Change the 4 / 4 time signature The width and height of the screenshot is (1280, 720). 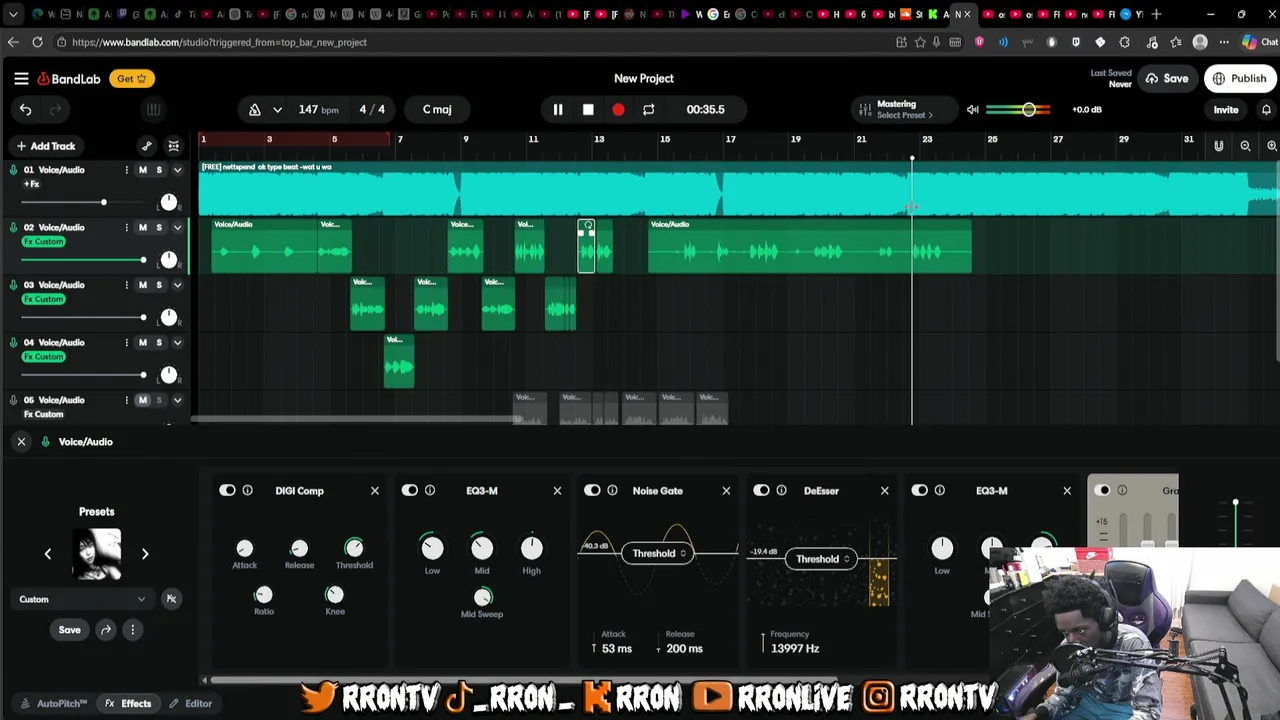[x=372, y=110]
